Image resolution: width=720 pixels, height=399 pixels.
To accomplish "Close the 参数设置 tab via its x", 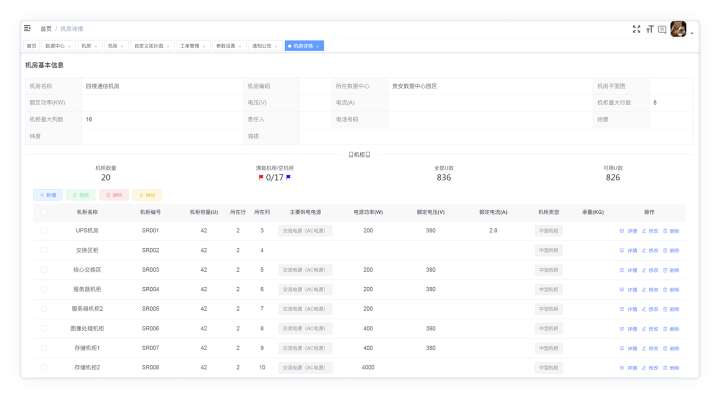I will [x=240, y=46].
